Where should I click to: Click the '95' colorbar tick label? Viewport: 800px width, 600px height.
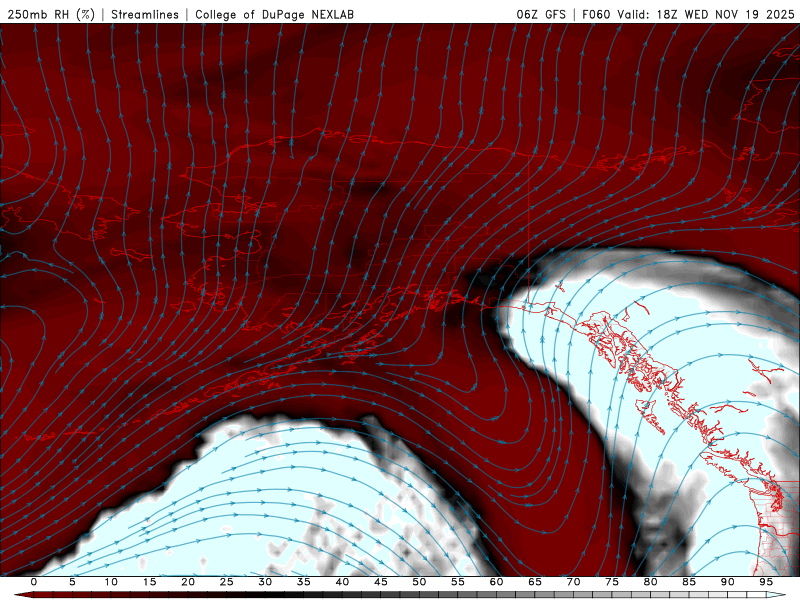[x=766, y=582]
